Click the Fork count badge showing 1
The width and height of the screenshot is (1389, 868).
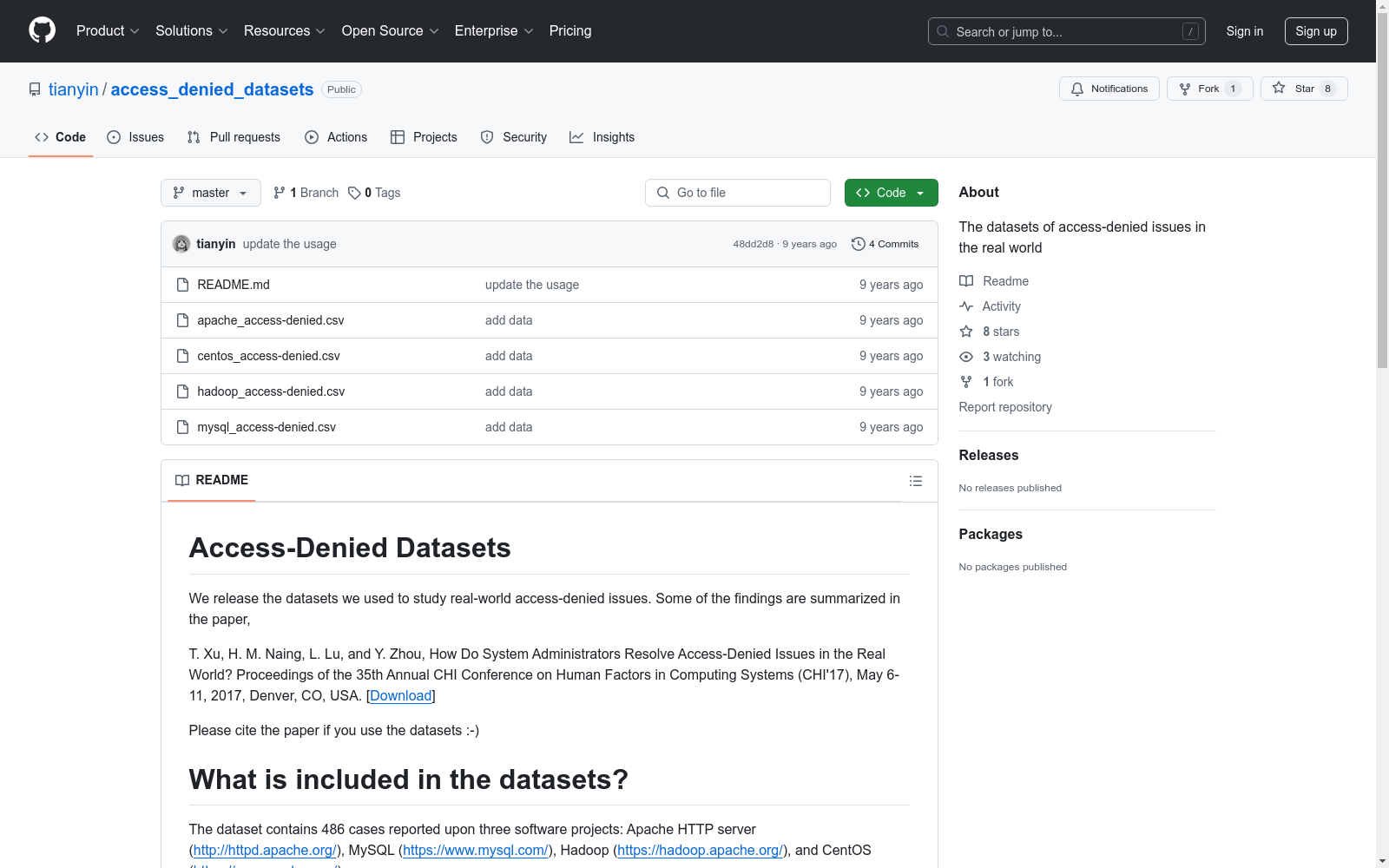[1233, 89]
